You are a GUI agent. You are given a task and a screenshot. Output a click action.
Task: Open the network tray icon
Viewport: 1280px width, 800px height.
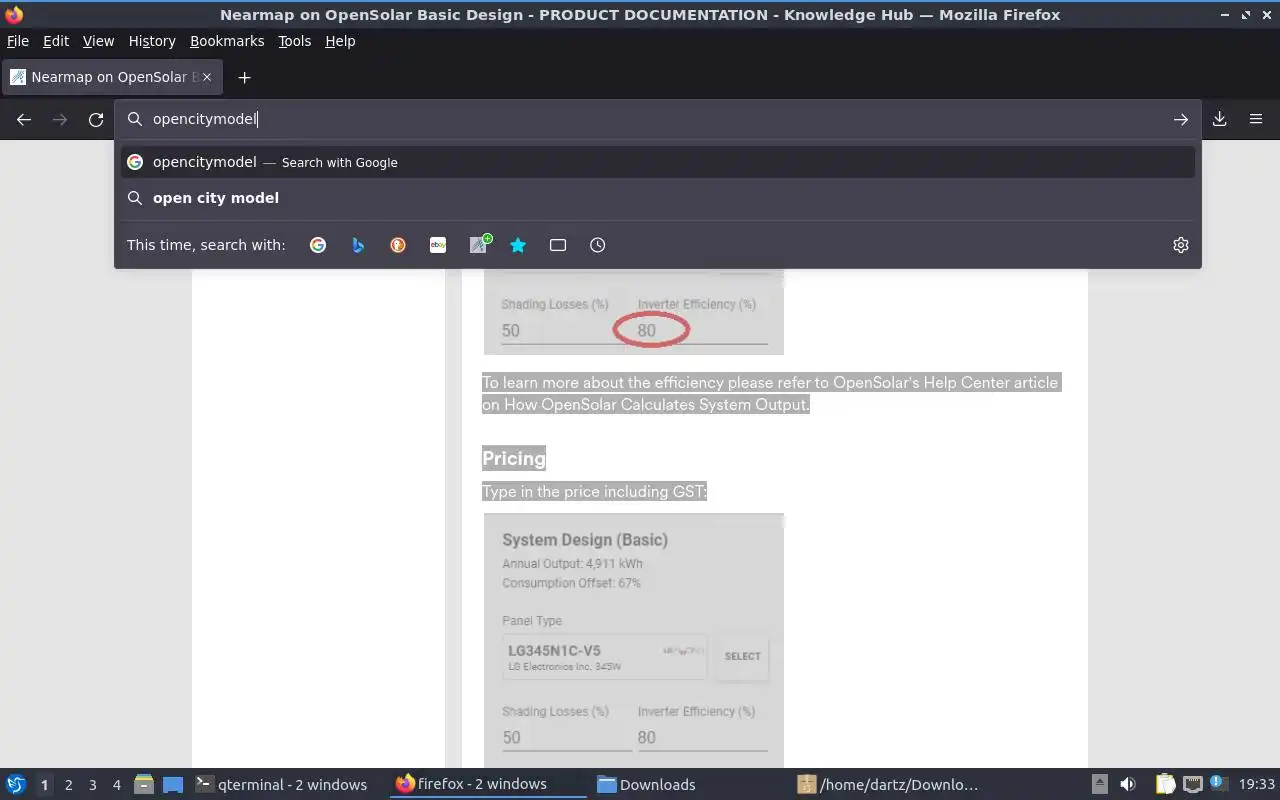pos(1192,784)
